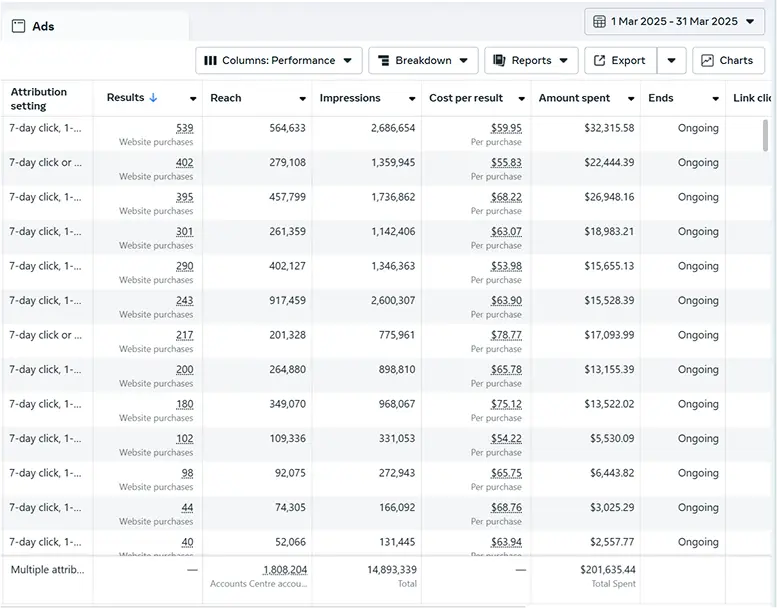
Task: Open the Reach column header dropdown arrow
Action: tap(302, 99)
